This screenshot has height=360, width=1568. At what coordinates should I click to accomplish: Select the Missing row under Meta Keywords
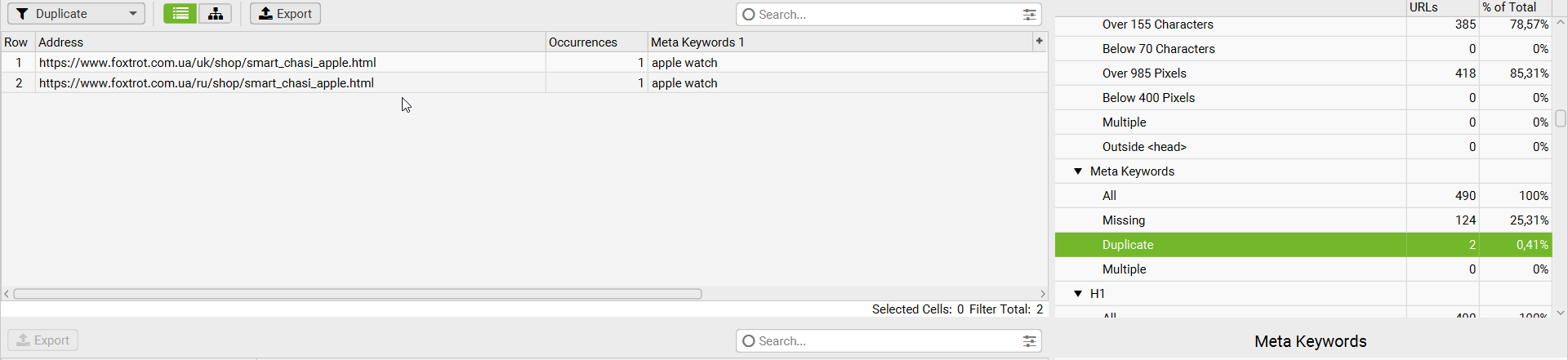click(1303, 220)
